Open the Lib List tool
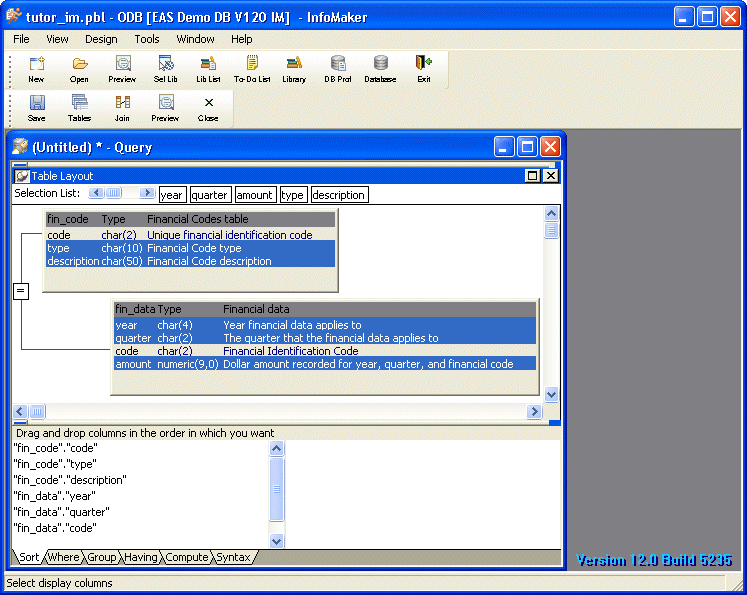Image resolution: width=747 pixels, height=595 pixels. click(208, 69)
